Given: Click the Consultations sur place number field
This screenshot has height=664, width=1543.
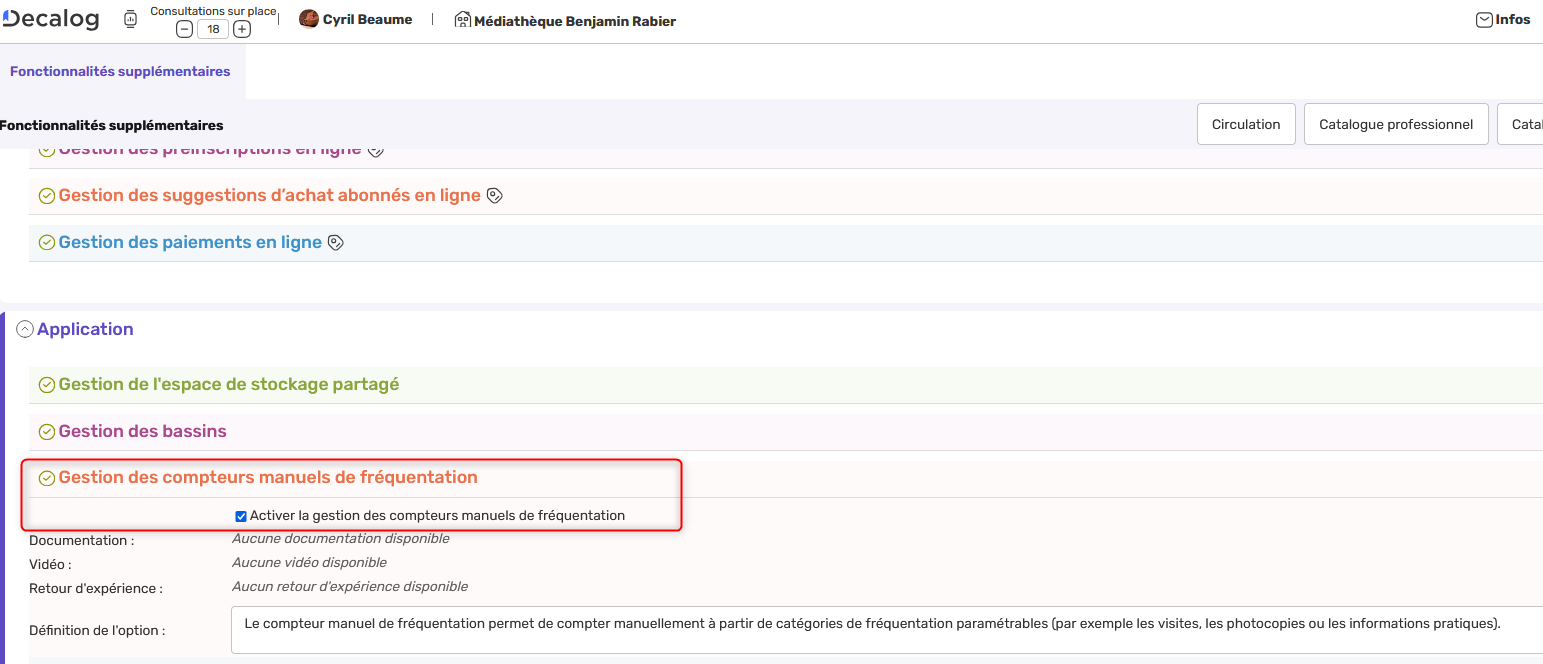Looking at the screenshot, I should pos(213,29).
